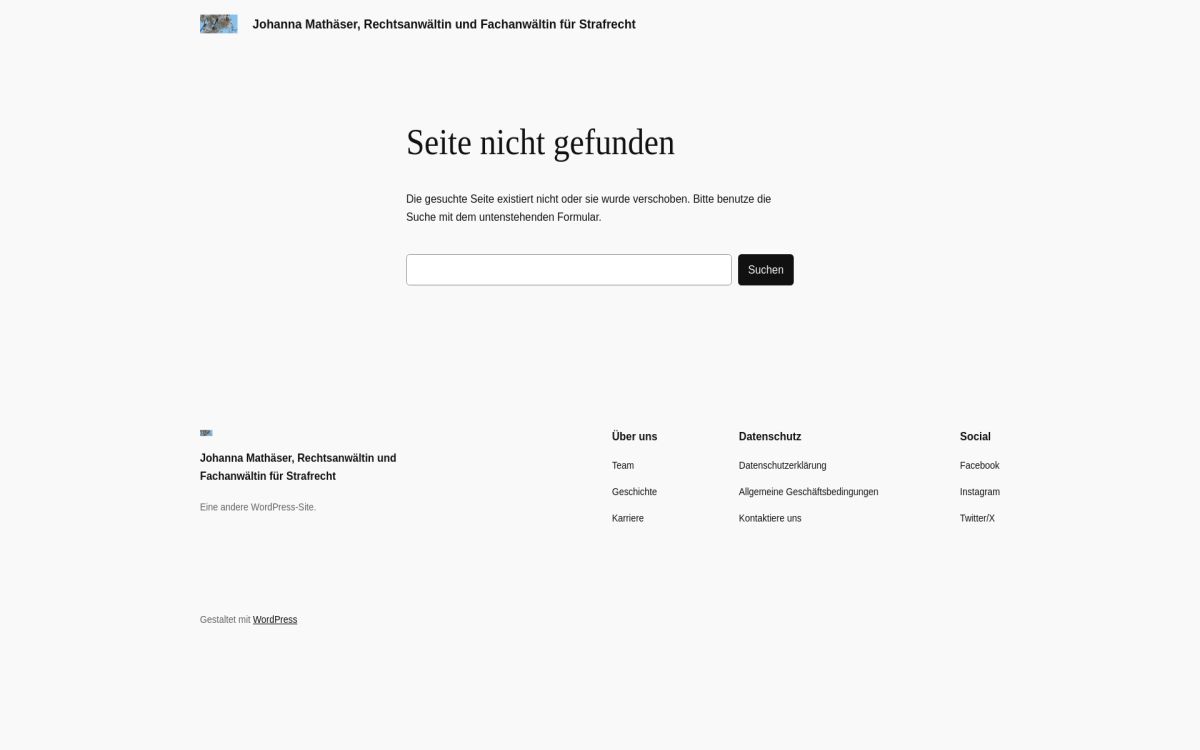1200x750 pixels.
Task: Click the Social footer heading
Action: 975,437
